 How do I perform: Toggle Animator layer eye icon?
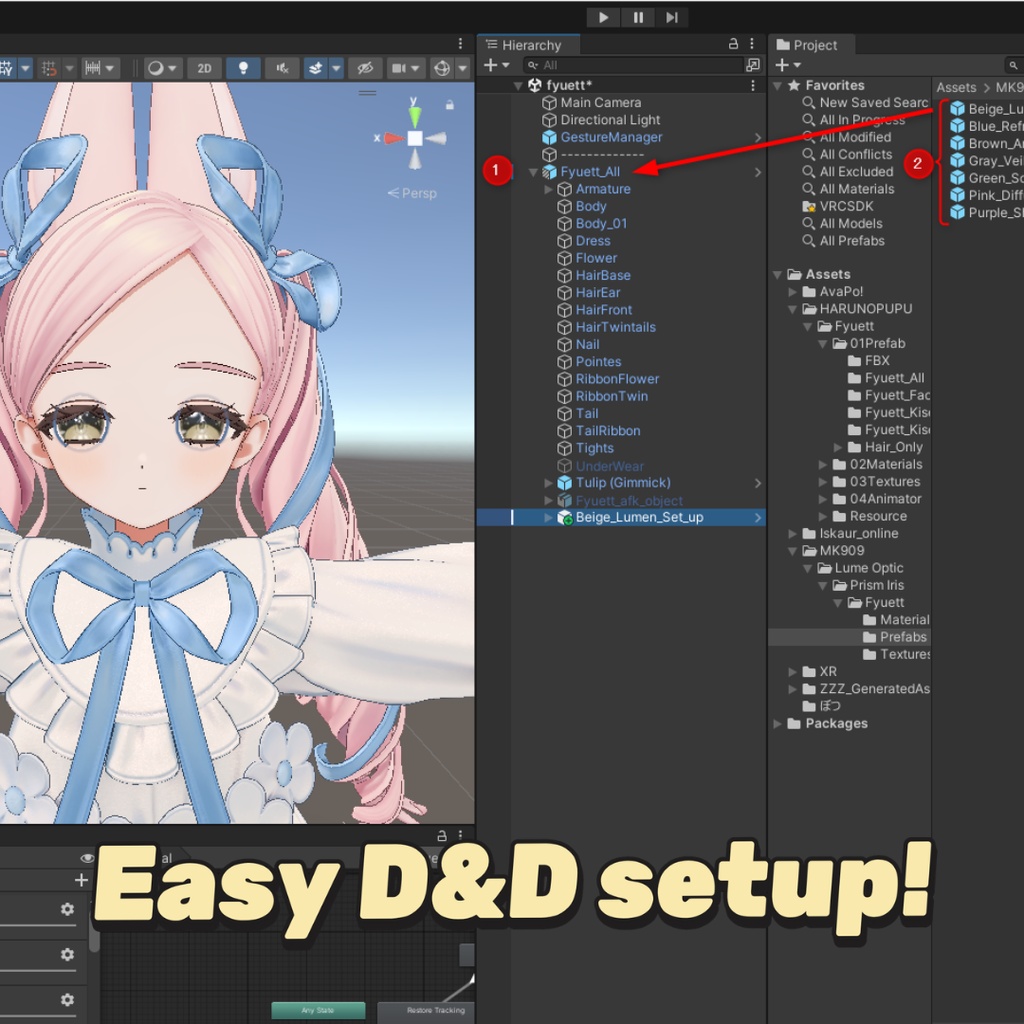point(87,858)
